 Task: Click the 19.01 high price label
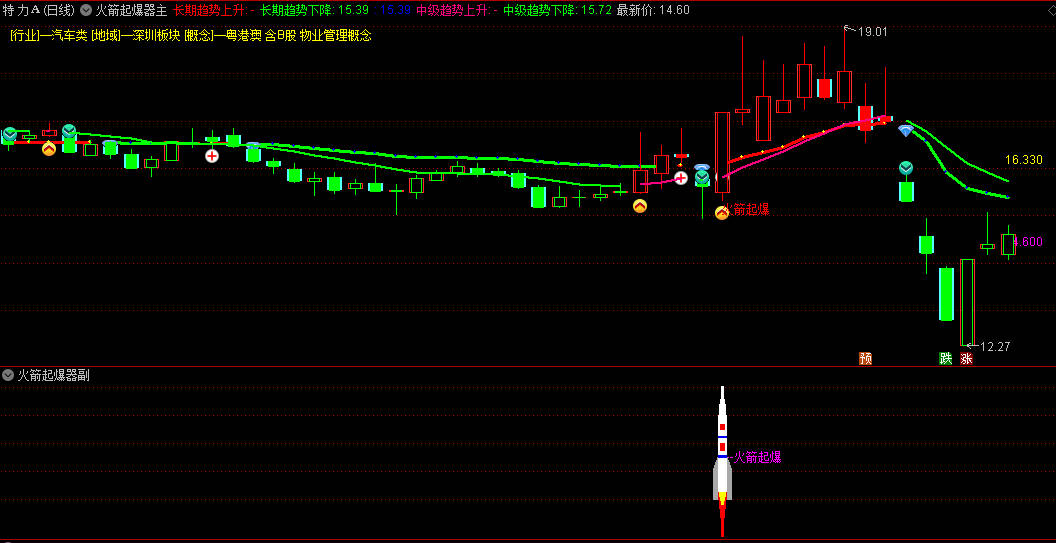[872, 31]
